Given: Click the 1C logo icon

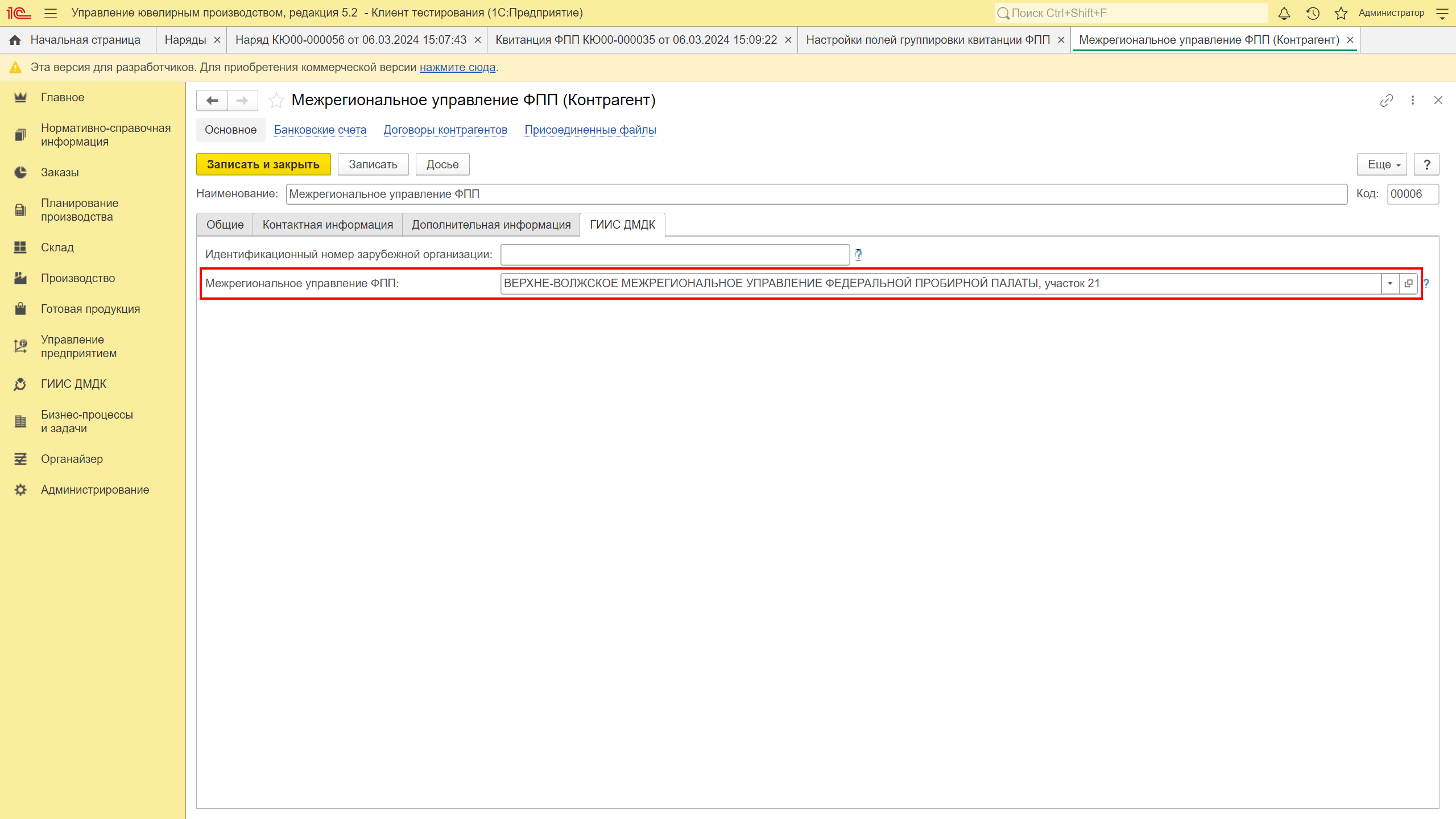Looking at the screenshot, I should pyautogui.click(x=19, y=13).
